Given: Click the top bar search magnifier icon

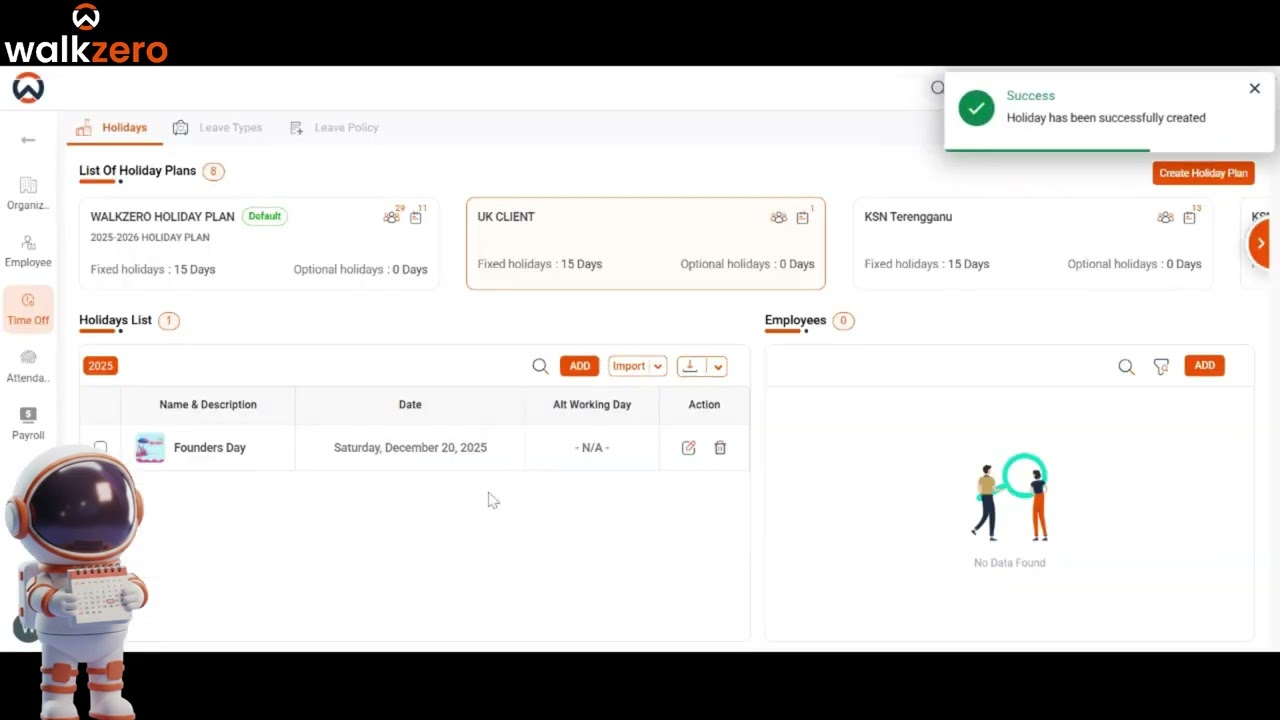Looking at the screenshot, I should [938, 88].
